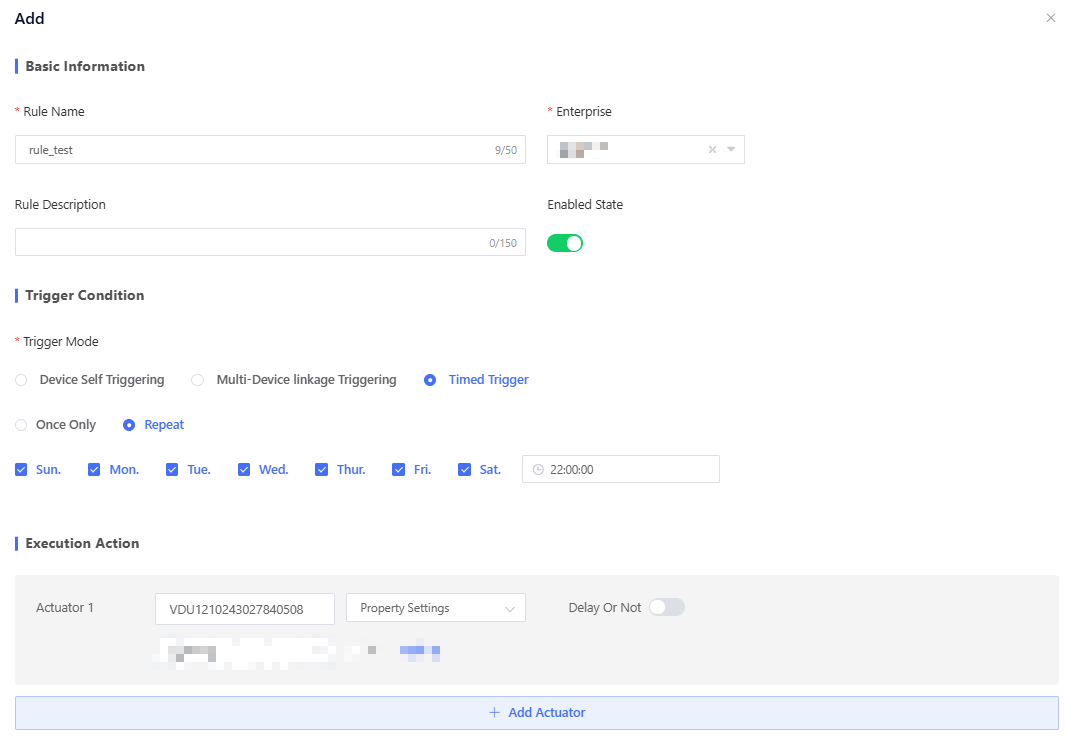Viewport: 1065px width, 749px height.
Task: Close the Add dialog with the X icon
Action: pyautogui.click(x=1050, y=18)
